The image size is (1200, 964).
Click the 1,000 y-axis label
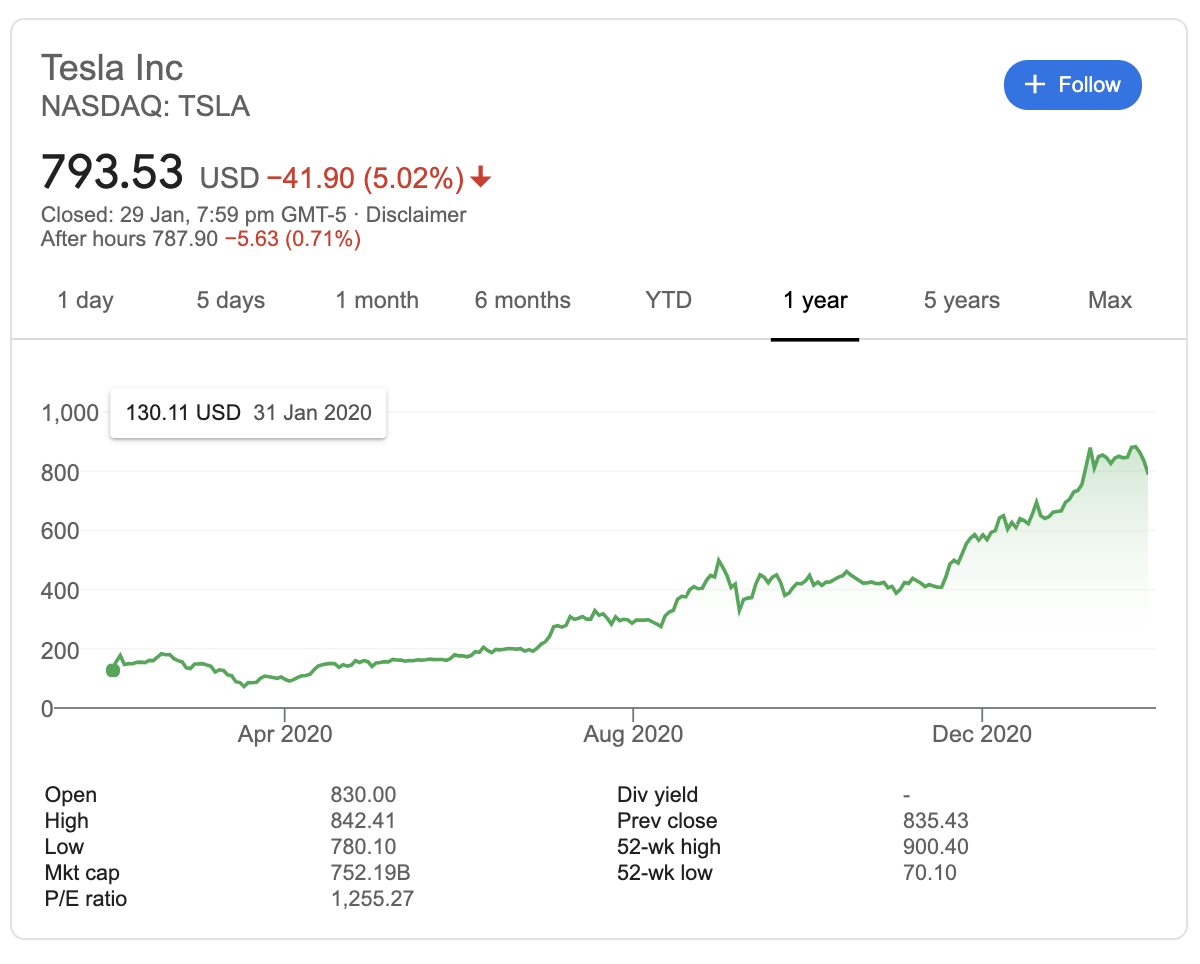pyautogui.click(x=70, y=412)
